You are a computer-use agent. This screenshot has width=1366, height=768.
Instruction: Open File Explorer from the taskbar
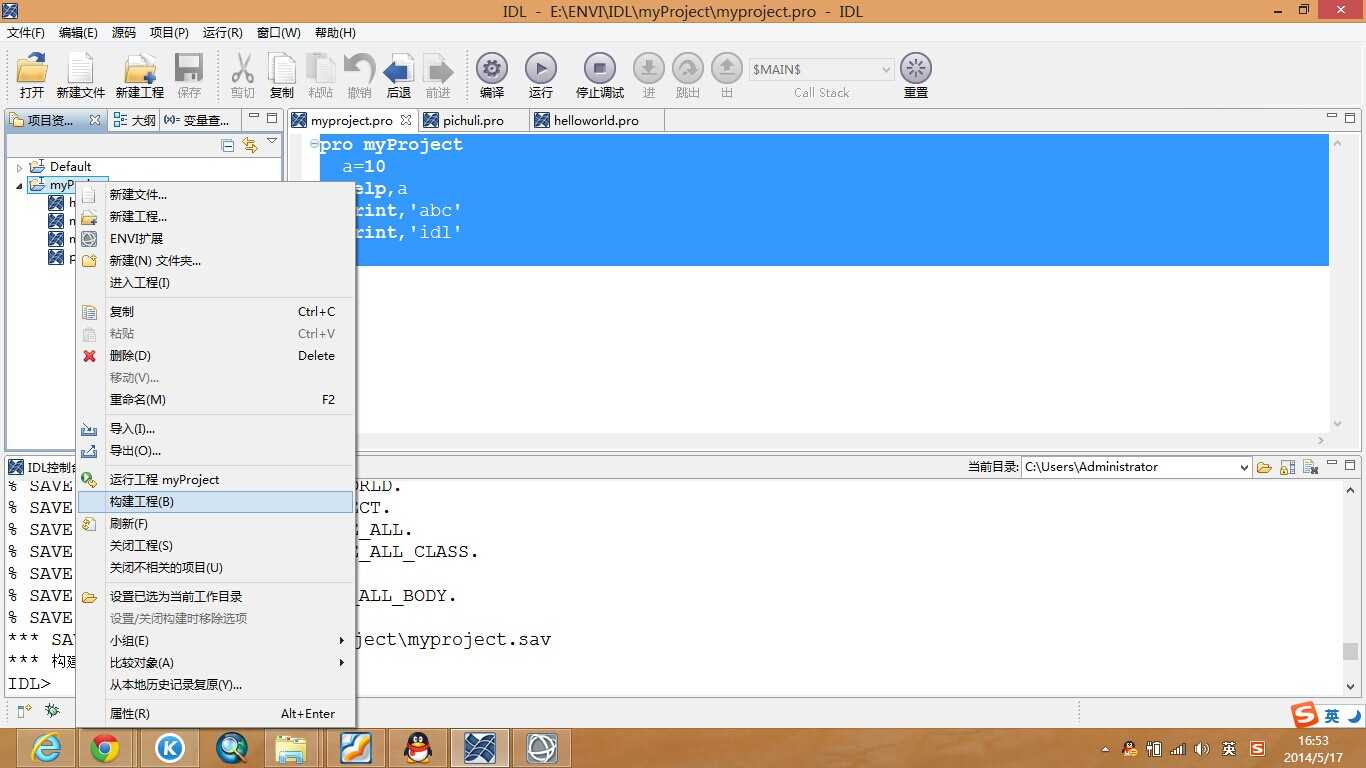tap(291, 748)
